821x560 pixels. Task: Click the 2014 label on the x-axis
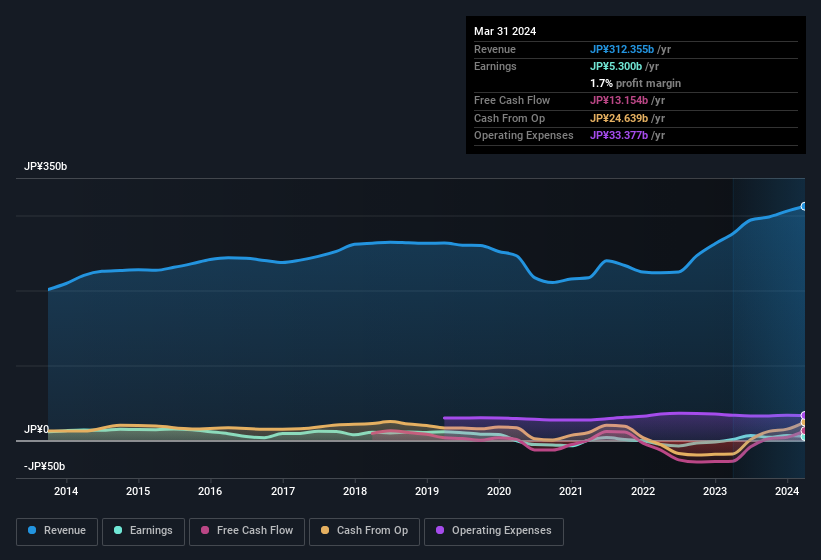[x=66, y=491]
